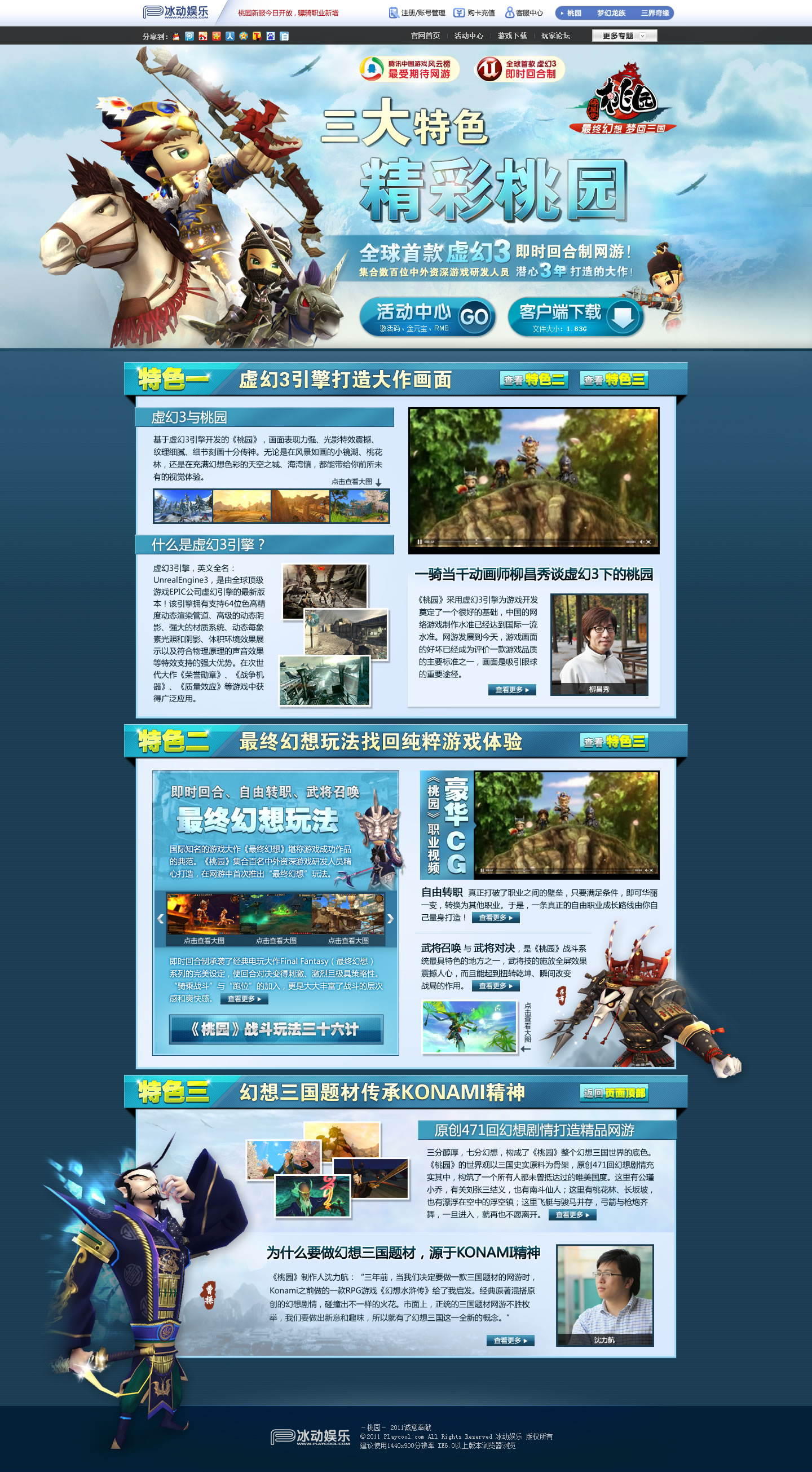Click 查看更多 under the 即时回合制 text

244,999
